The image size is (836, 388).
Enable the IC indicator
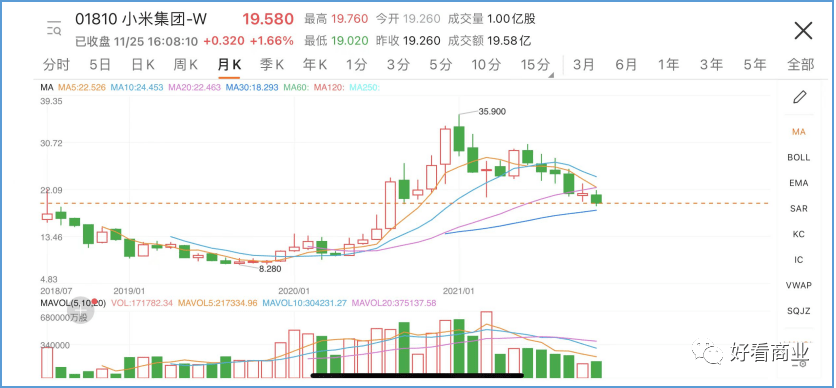point(798,260)
